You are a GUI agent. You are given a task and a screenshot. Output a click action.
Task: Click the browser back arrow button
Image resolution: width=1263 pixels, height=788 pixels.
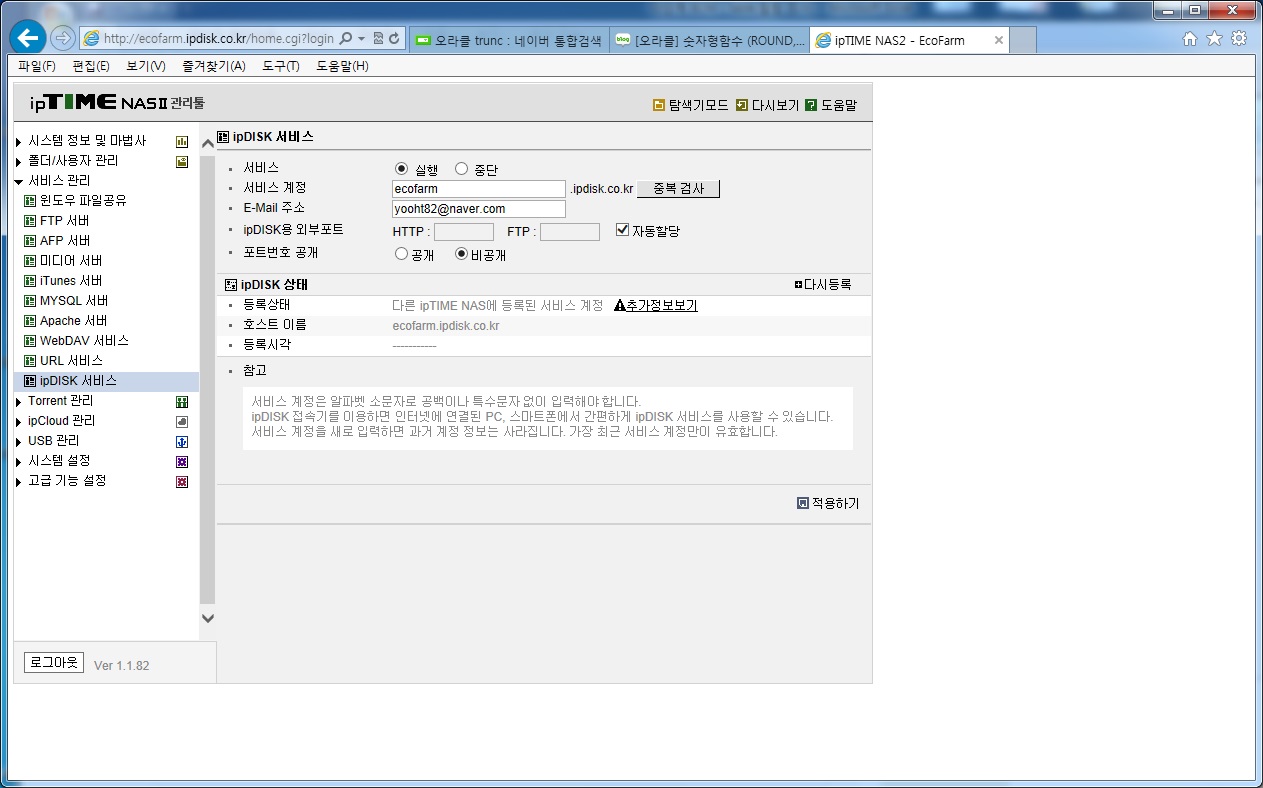[28, 39]
